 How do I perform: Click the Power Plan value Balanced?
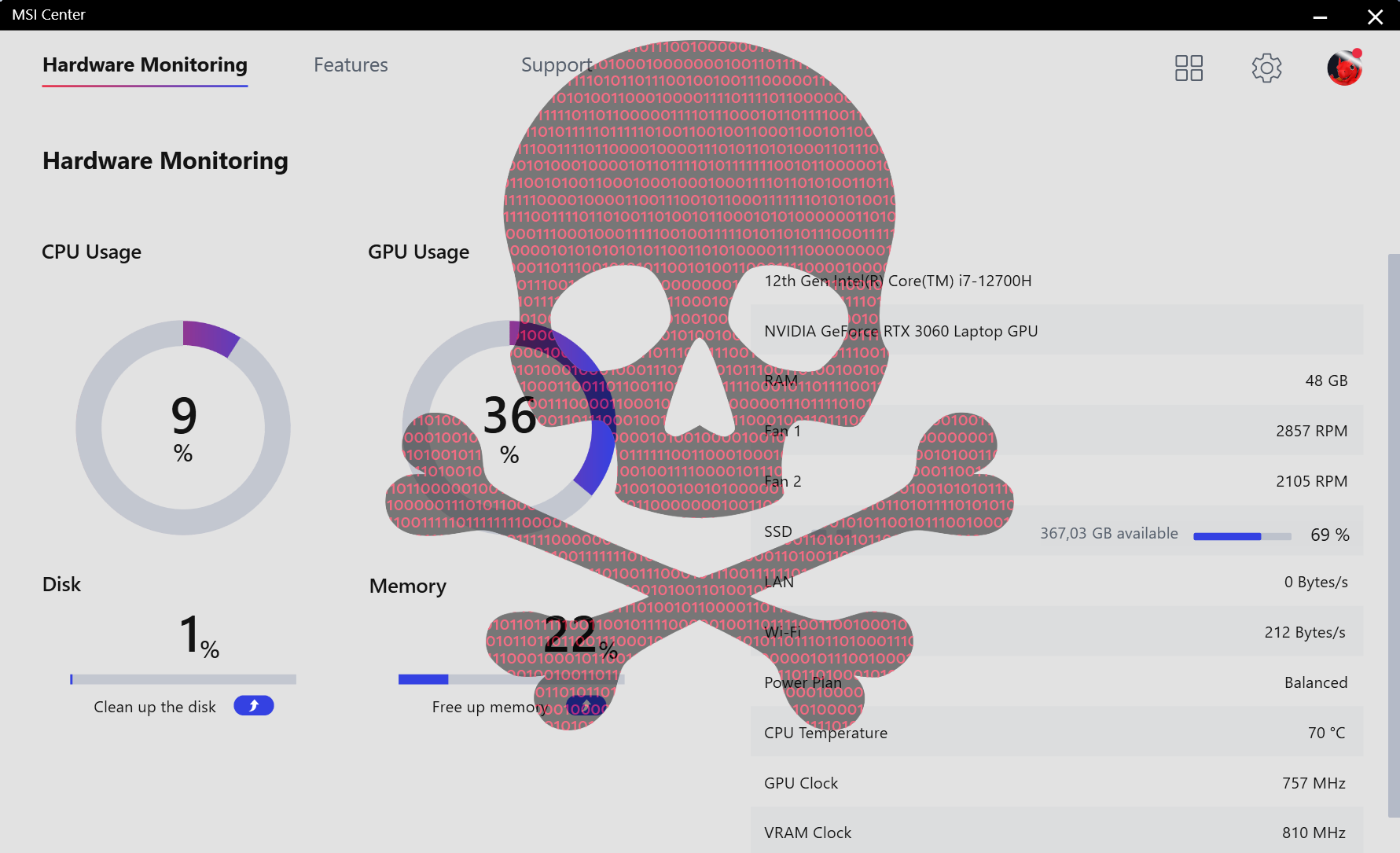tap(1316, 683)
